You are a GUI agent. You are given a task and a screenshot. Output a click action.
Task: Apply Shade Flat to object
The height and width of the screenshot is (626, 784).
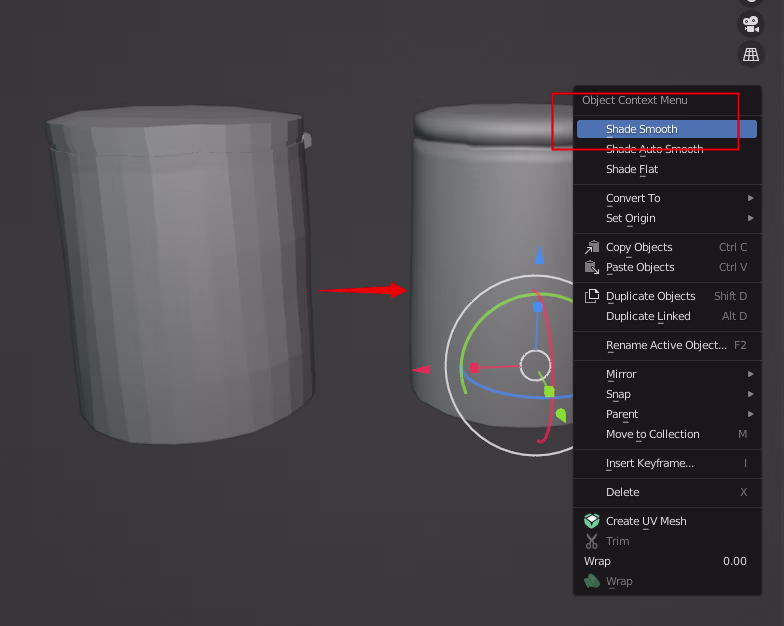coord(666,169)
